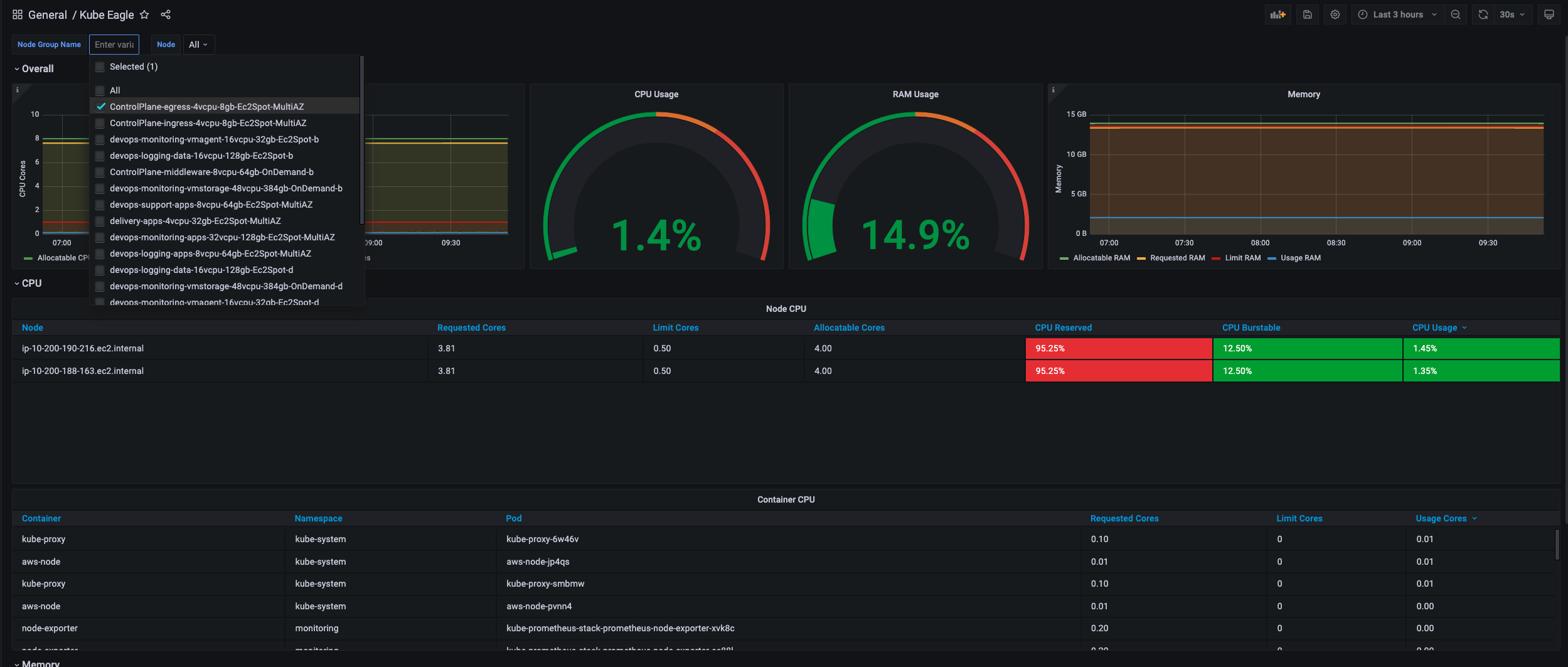Sort Container CPU by Pod column

(x=514, y=518)
